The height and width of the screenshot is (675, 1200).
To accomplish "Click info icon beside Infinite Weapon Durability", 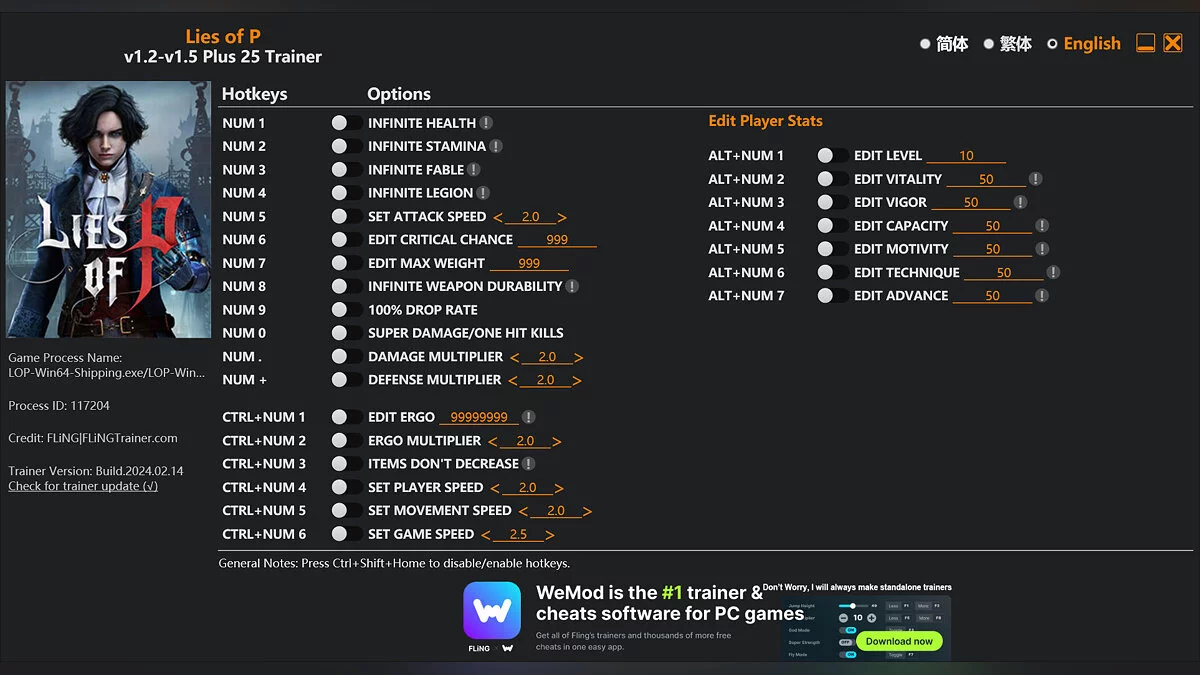I will (572, 286).
